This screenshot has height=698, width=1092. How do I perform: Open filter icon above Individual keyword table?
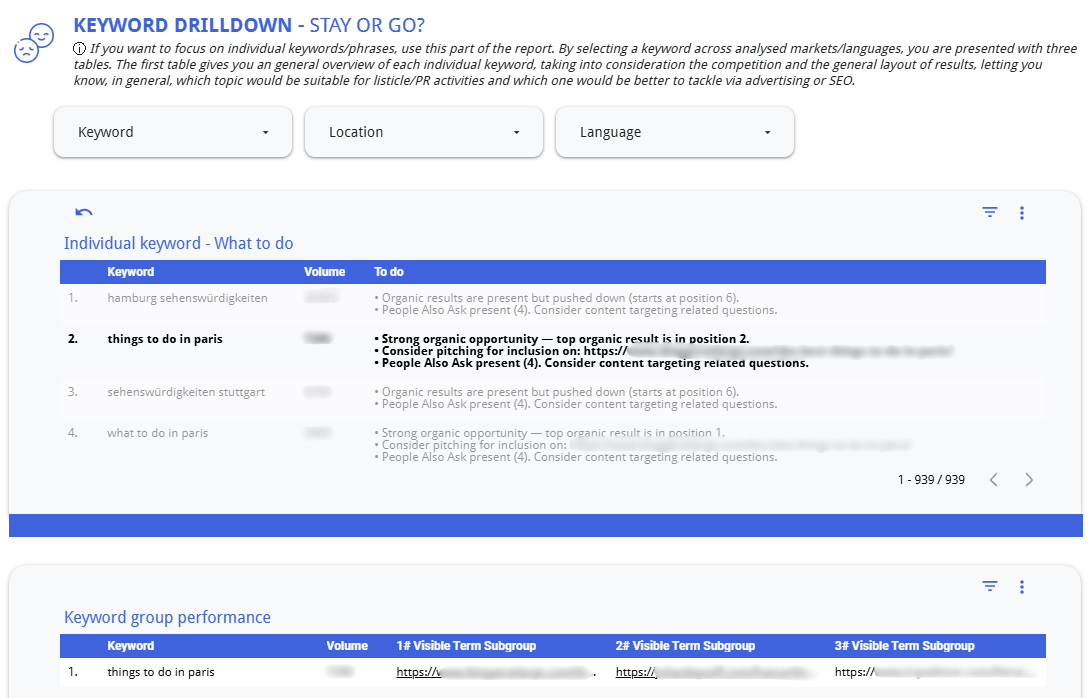click(x=990, y=212)
